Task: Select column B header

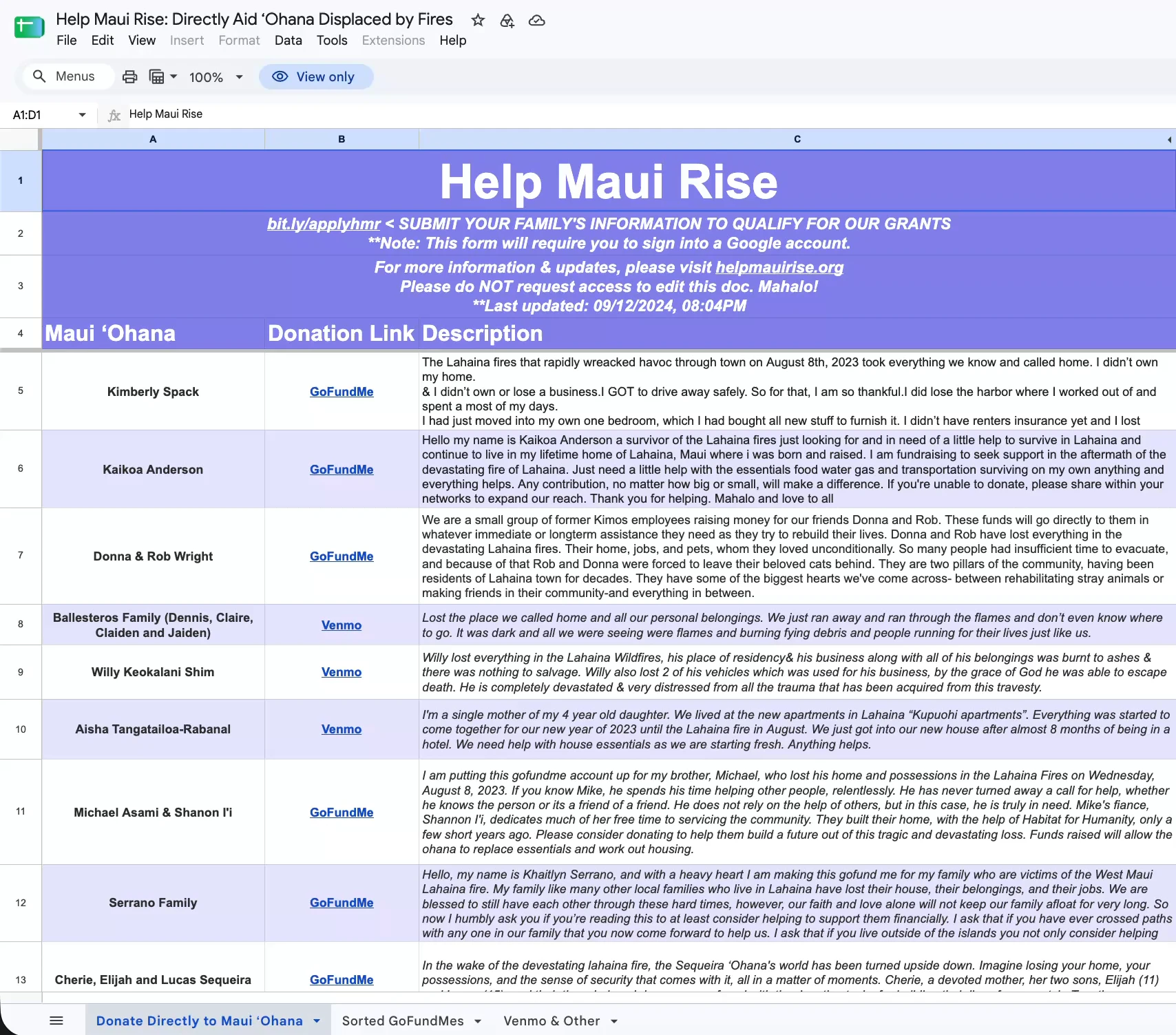Action: pyautogui.click(x=342, y=139)
